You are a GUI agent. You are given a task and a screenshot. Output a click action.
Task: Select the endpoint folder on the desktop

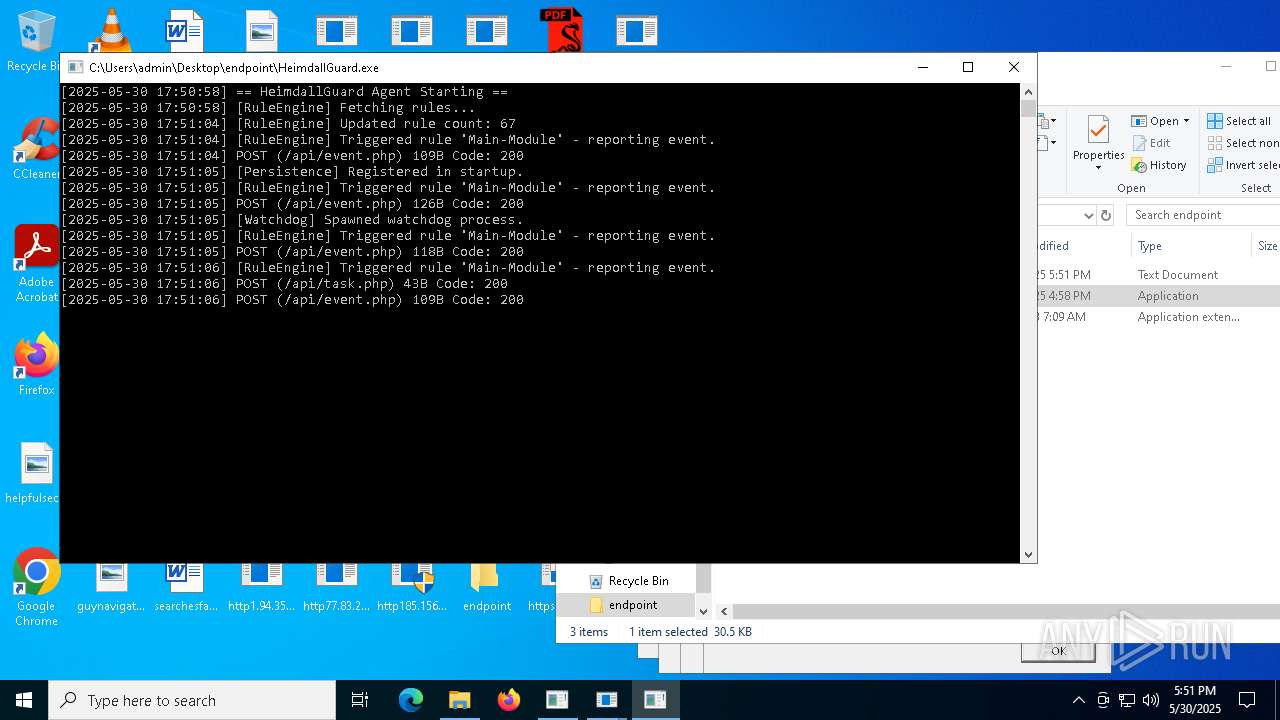pyautogui.click(x=487, y=588)
